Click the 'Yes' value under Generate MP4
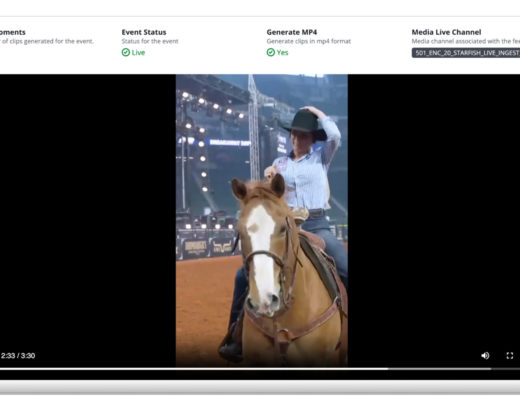The image size is (520, 400). point(282,53)
